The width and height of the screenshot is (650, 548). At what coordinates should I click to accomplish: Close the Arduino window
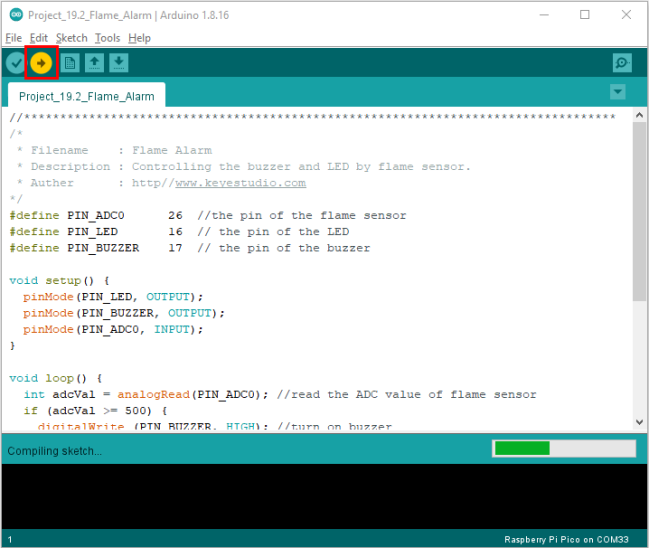[x=626, y=15]
